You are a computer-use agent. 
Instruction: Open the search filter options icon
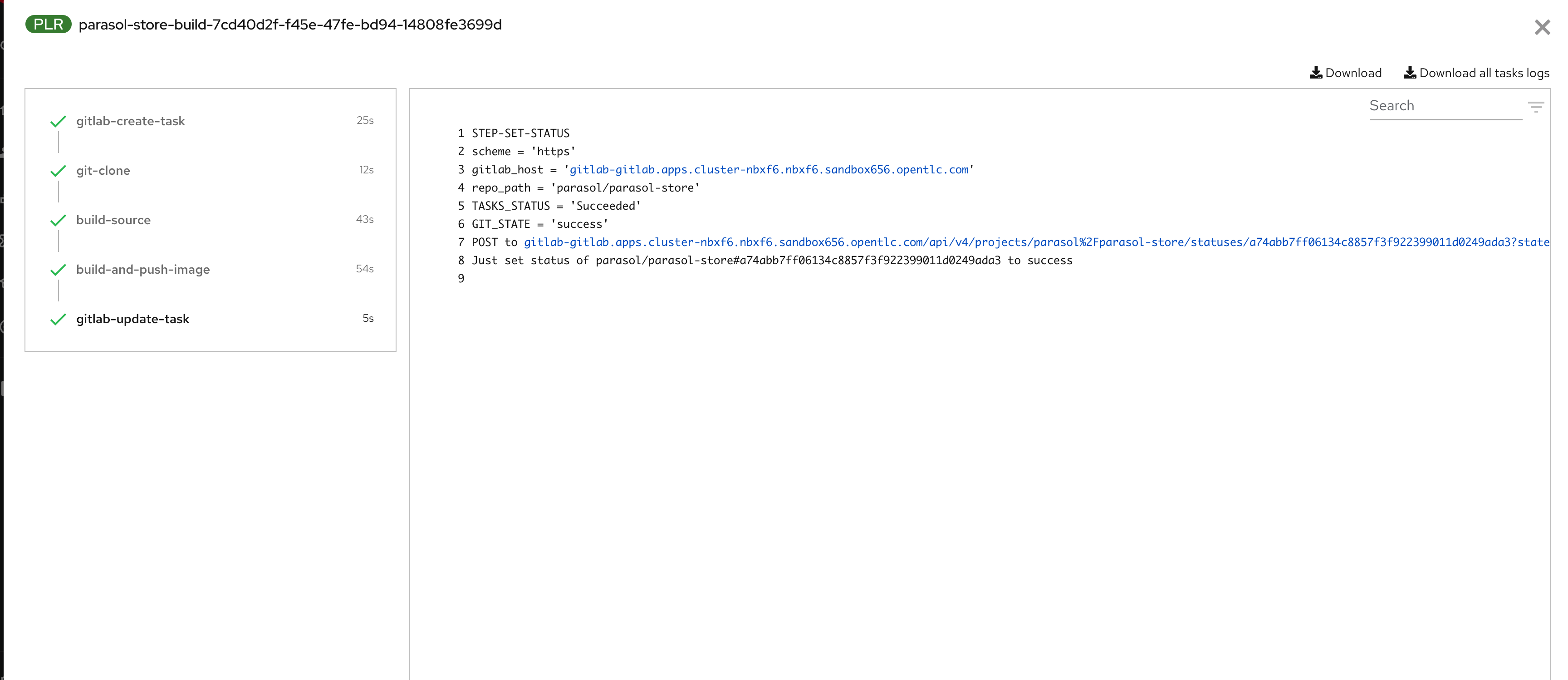[1536, 107]
